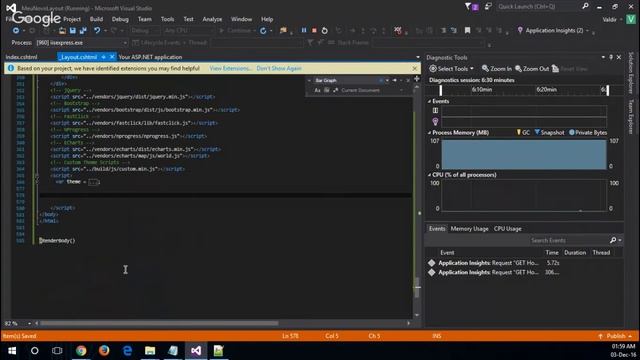This screenshot has height=360, width=640.
Task: Collapse the Process Memory (MB) graph
Action: 429,133
